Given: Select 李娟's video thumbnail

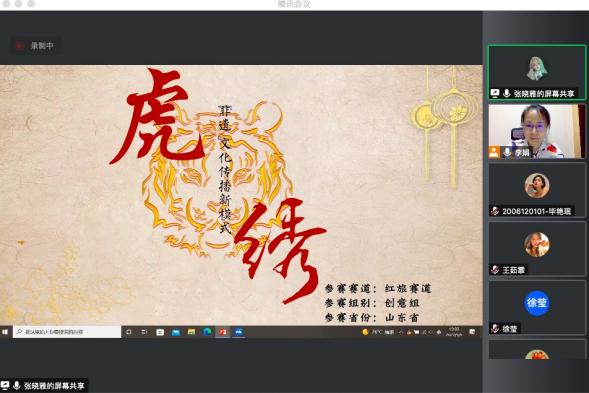Looking at the screenshot, I should pos(537,131).
